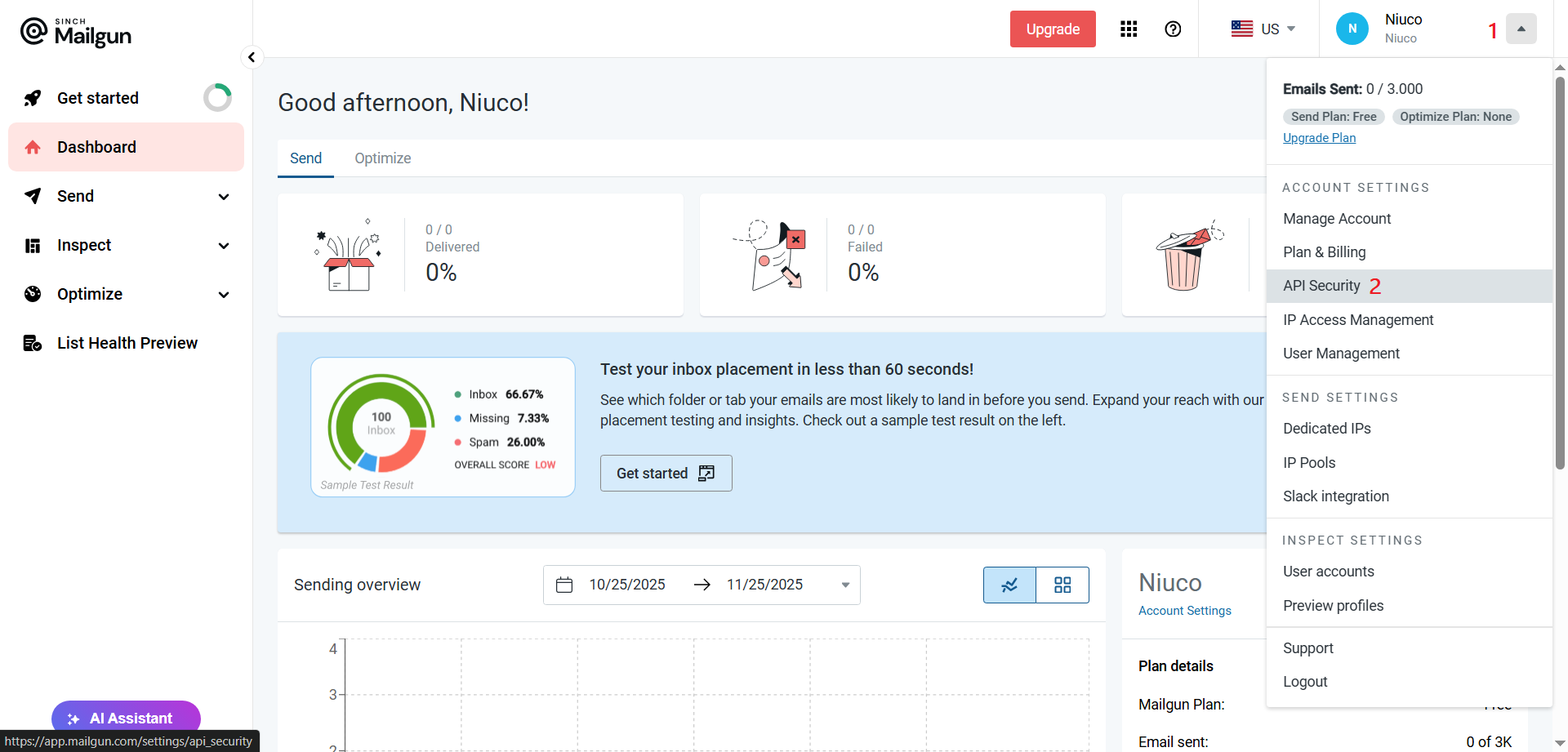Expand the Optimize sidebar section chevron
The image size is (1568, 752).
click(224, 295)
